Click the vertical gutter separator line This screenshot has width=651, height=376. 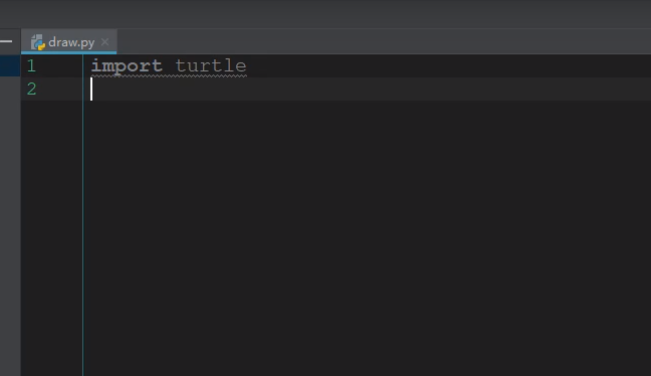[x=83, y=215]
